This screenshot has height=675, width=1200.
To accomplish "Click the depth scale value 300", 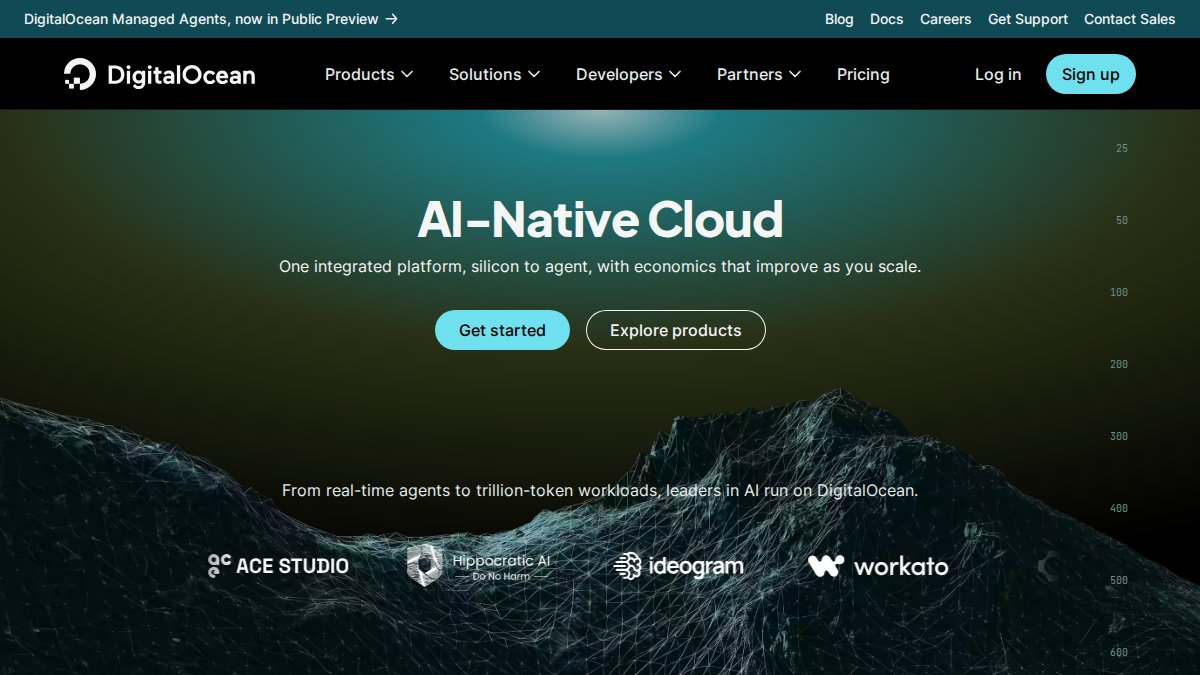I will tap(1119, 436).
